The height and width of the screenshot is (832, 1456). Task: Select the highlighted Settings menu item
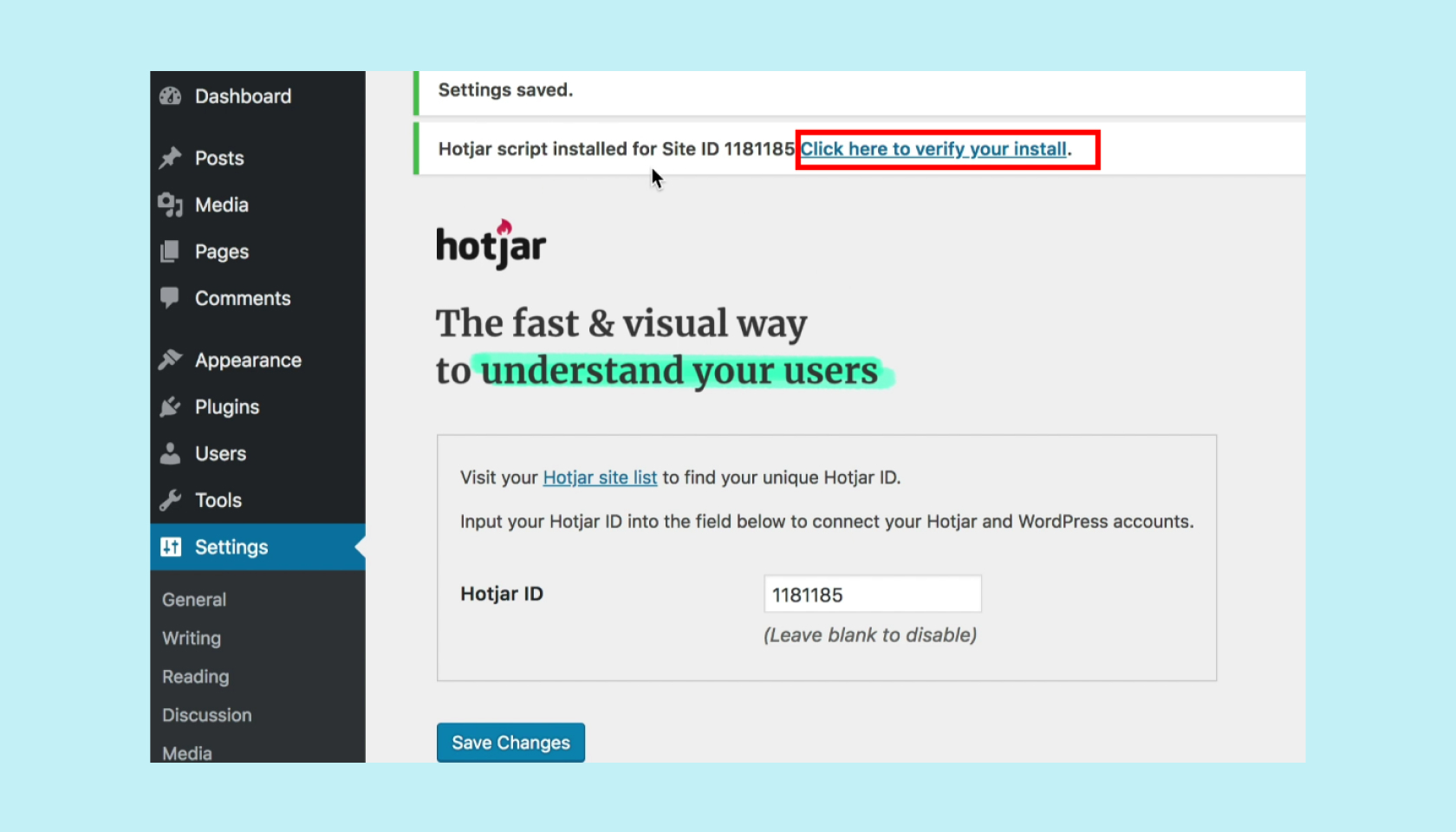257,547
